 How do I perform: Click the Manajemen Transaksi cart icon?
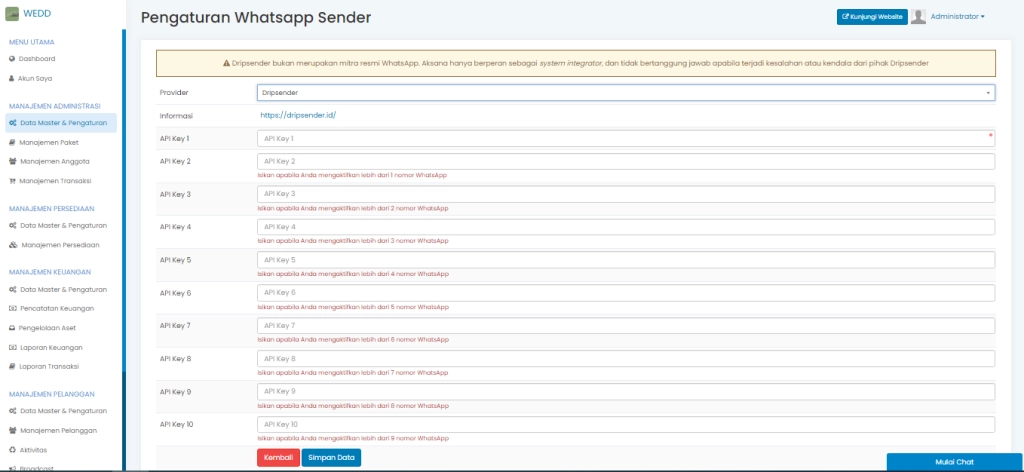12,181
